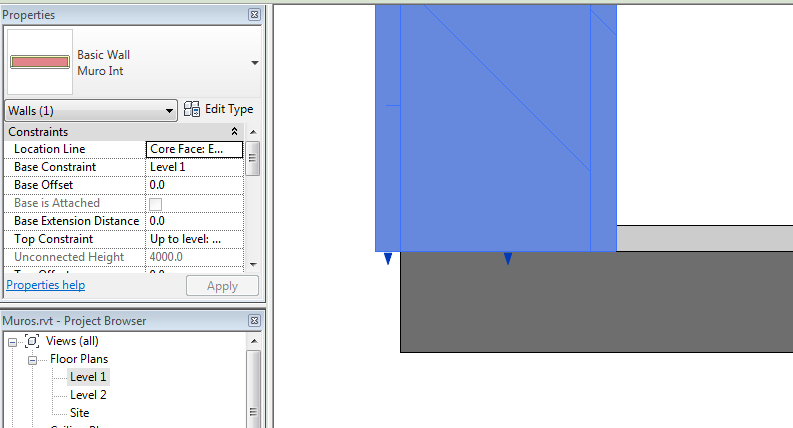Toggle the Base is Attached checkbox
Viewport: 793px width, 428px height.
(x=155, y=204)
